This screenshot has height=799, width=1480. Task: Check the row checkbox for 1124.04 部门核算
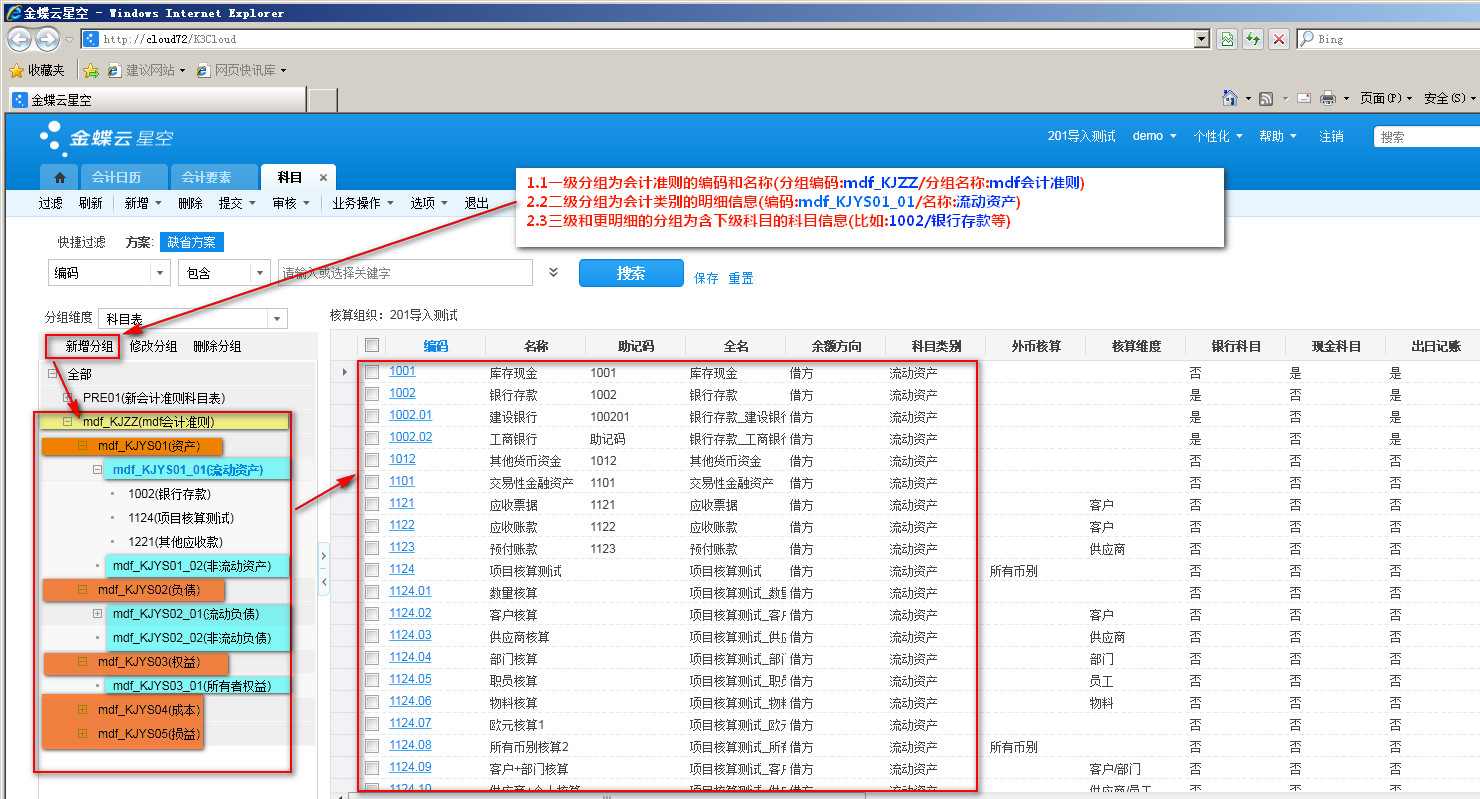[x=372, y=658]
